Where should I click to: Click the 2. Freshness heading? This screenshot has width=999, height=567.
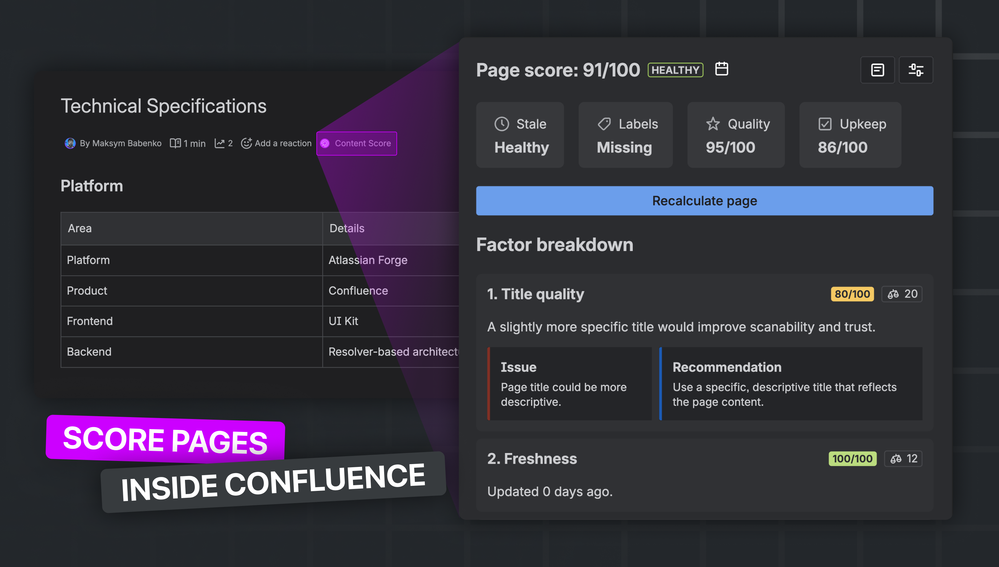[532, 459]
